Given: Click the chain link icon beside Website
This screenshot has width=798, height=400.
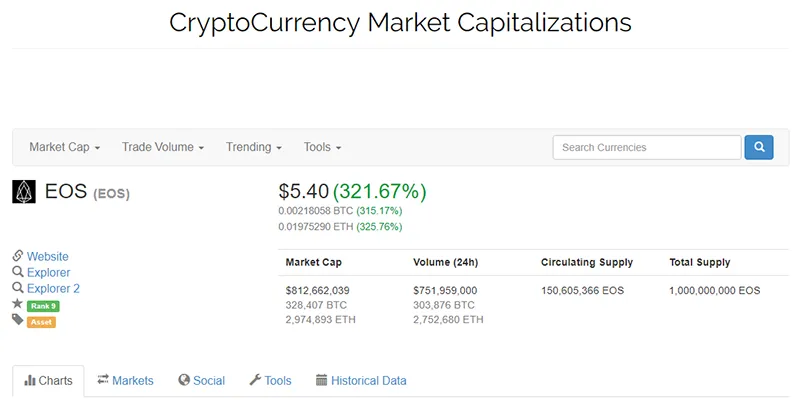Looking at the screenshot, I should coord(18,255).
